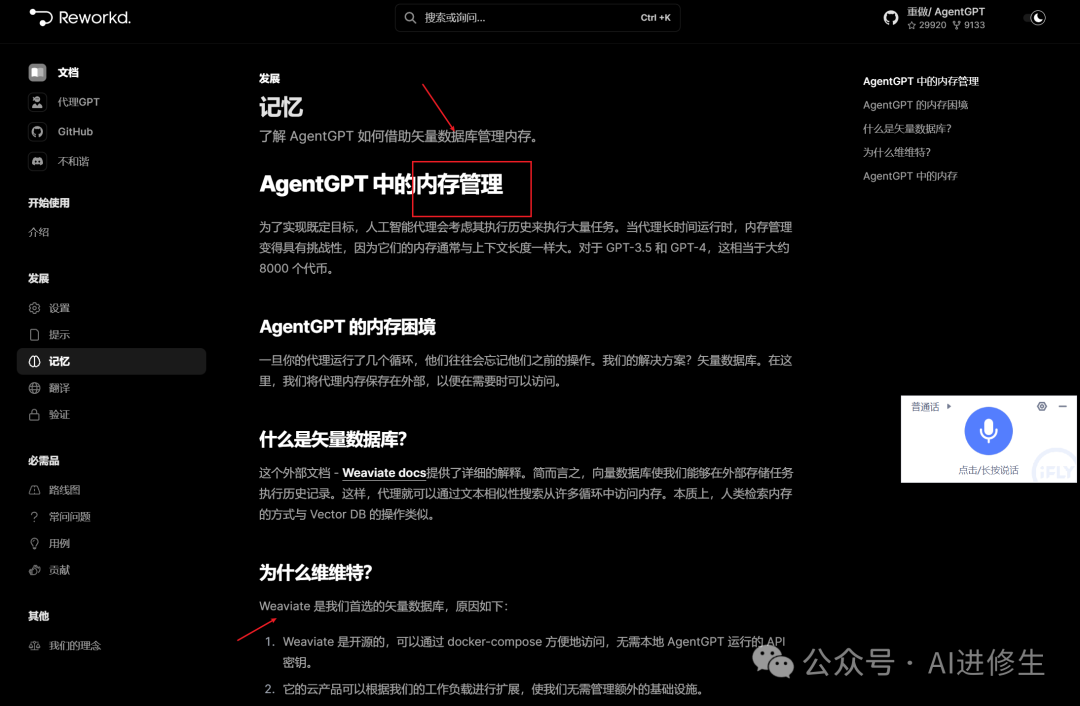Click the Reworkd logo icon
Screen dimensions: 1080x706
pos(41,18)
